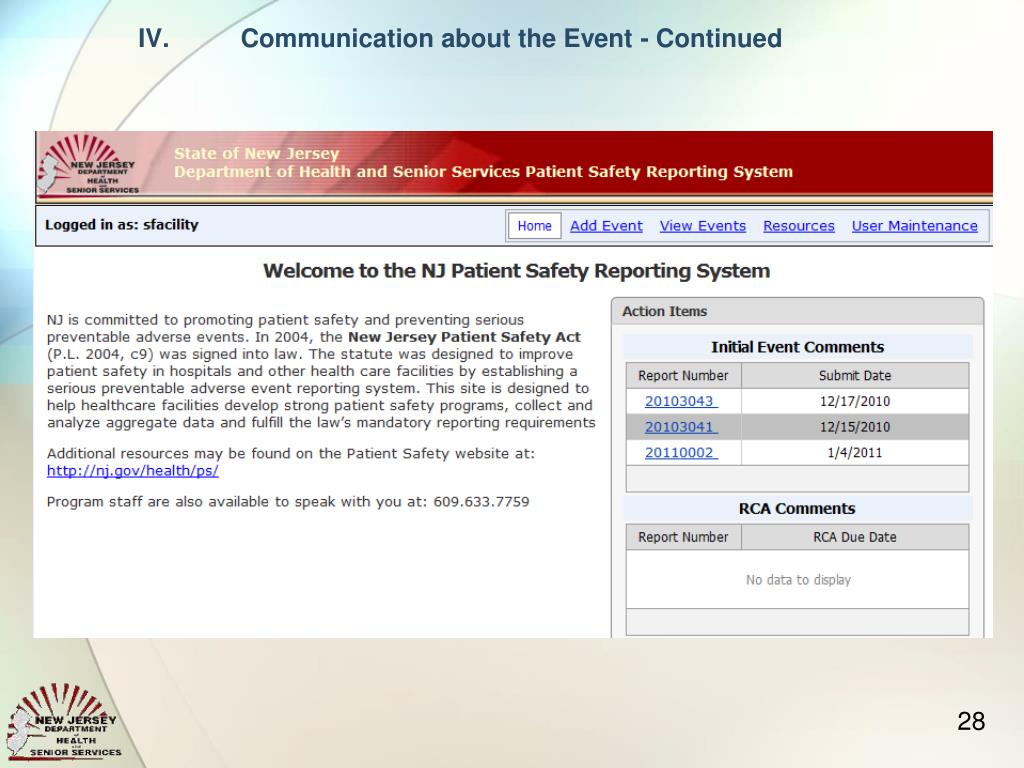Click the banner 'State of New Jersey' text
The image size is (1024, 768).
pyautogui.click(x=257, y=153)
